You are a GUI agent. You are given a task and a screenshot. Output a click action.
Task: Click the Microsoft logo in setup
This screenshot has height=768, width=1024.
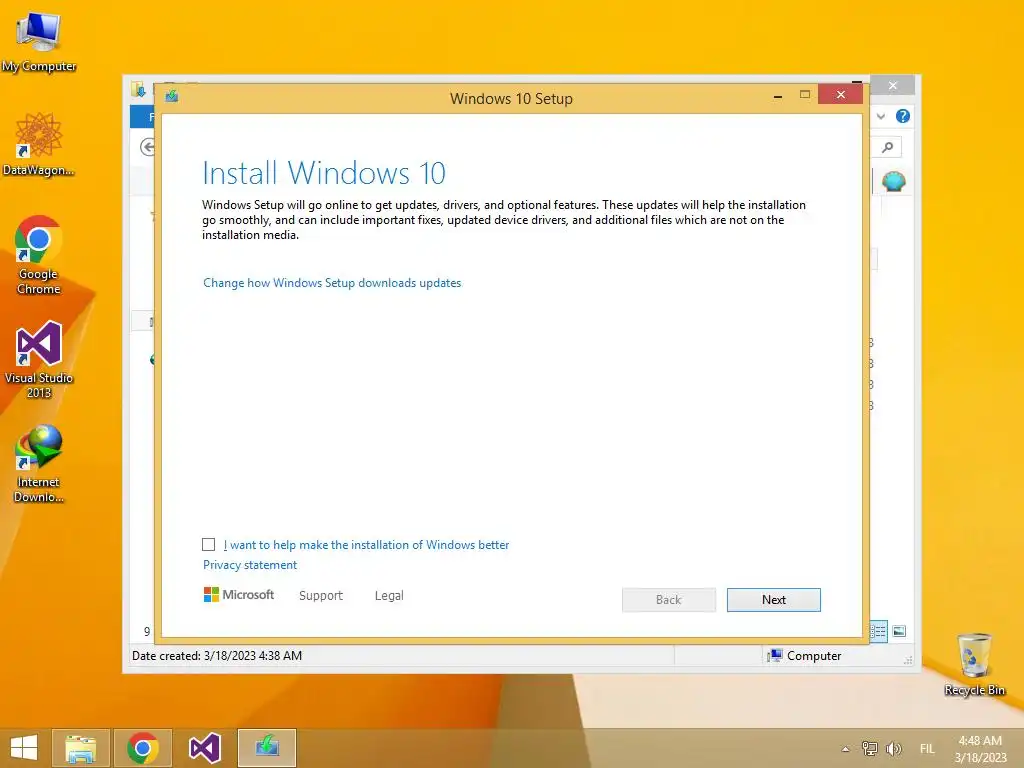click(239, 594)
